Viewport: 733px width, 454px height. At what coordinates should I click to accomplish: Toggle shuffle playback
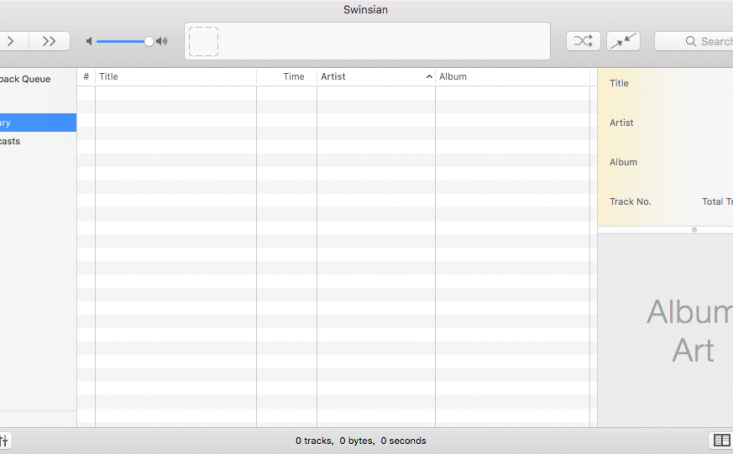tap(583, 41)
